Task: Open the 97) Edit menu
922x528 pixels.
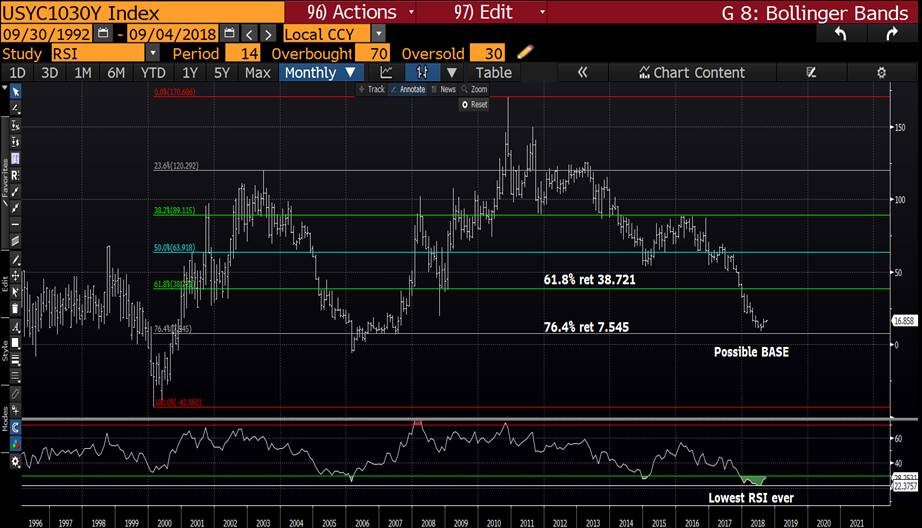Action: (x=482, y=12)
